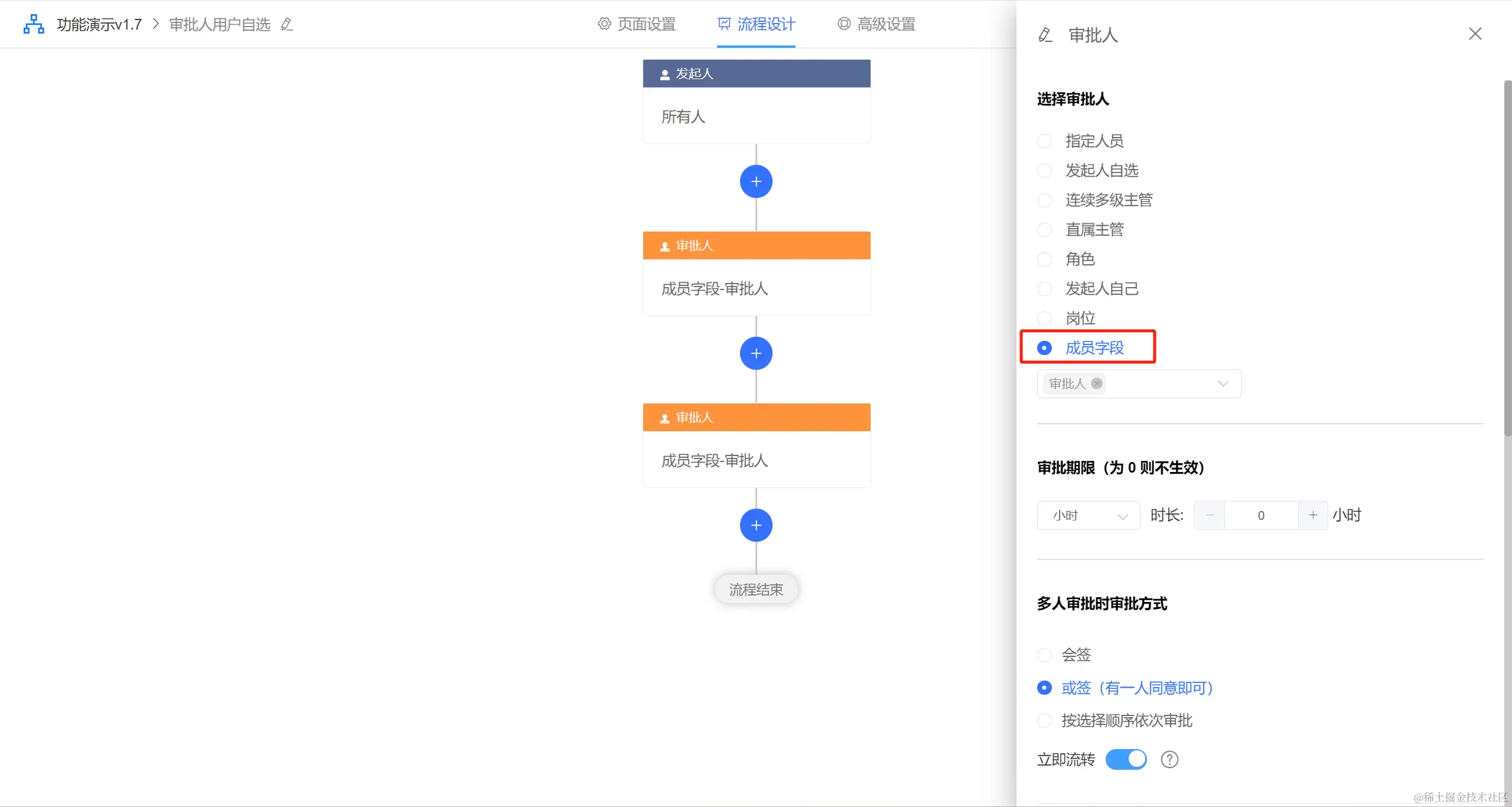
Task: Click the workflow logo icon at top-left
Action: tap(34, 24)
